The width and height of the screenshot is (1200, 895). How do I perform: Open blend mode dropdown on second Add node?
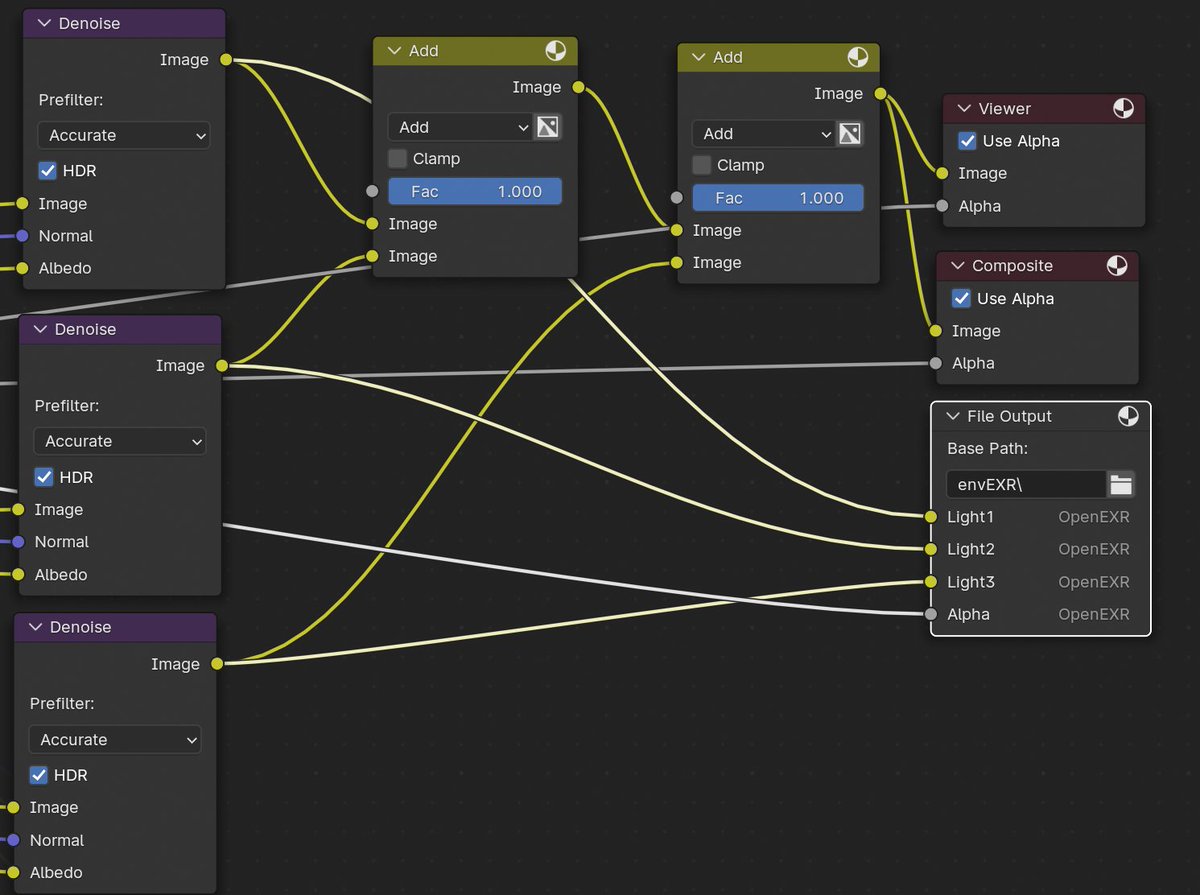[x=764, y=133]
